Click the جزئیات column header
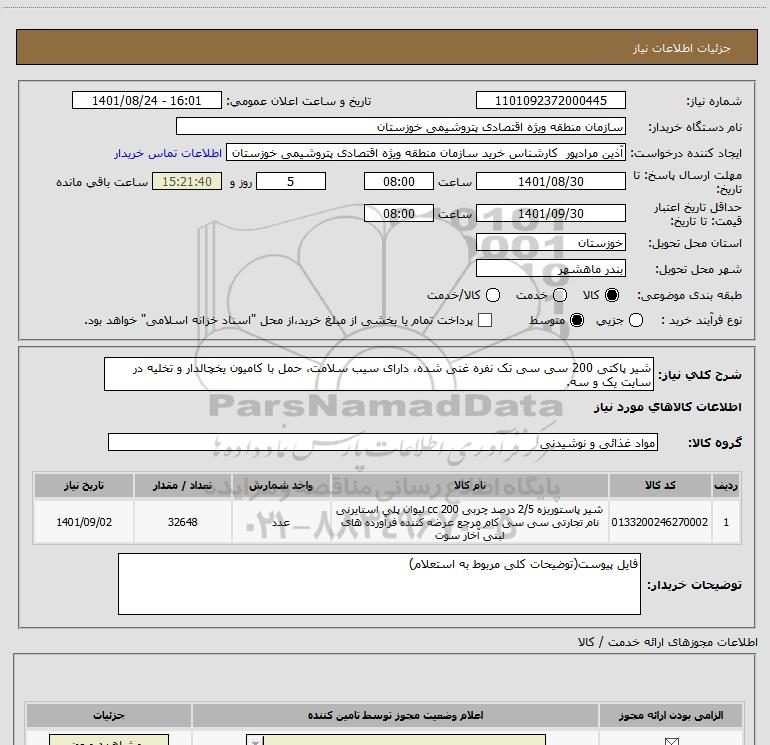The image size is (770, 745). (x=109, y=715)
